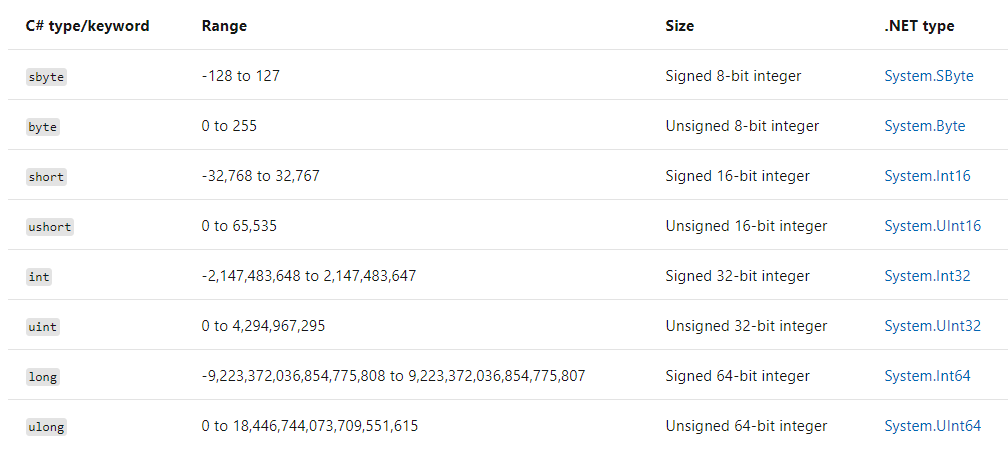The image size is (1008, 464).
Task: Open the System.Int64 link
Action: coord(927,376)
